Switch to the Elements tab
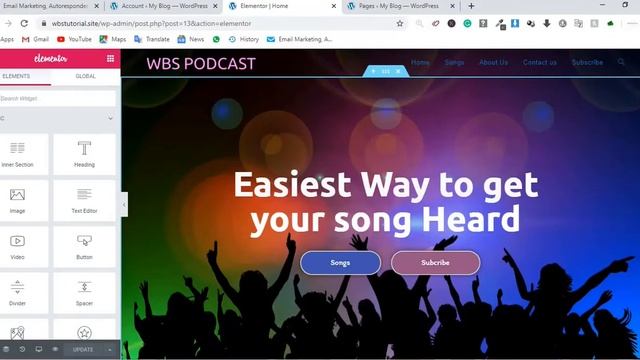Image resolution: width=640 pixels, height=360 pixels. click(x=16, y=76)
